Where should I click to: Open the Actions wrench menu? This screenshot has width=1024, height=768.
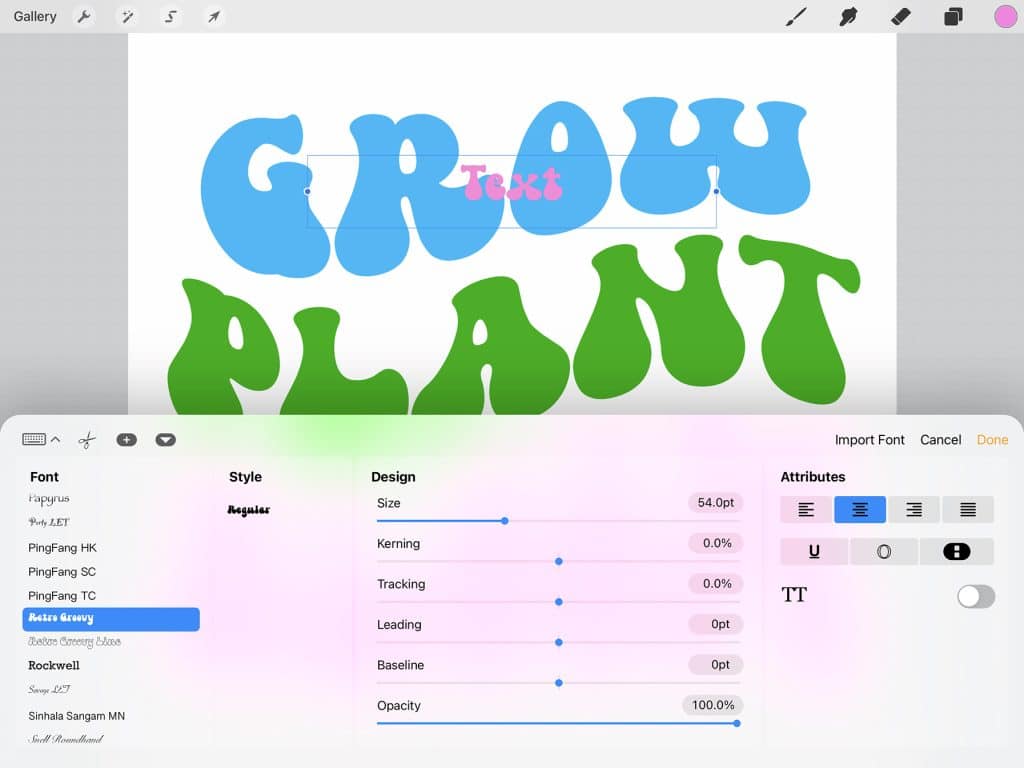pos(84,16)
